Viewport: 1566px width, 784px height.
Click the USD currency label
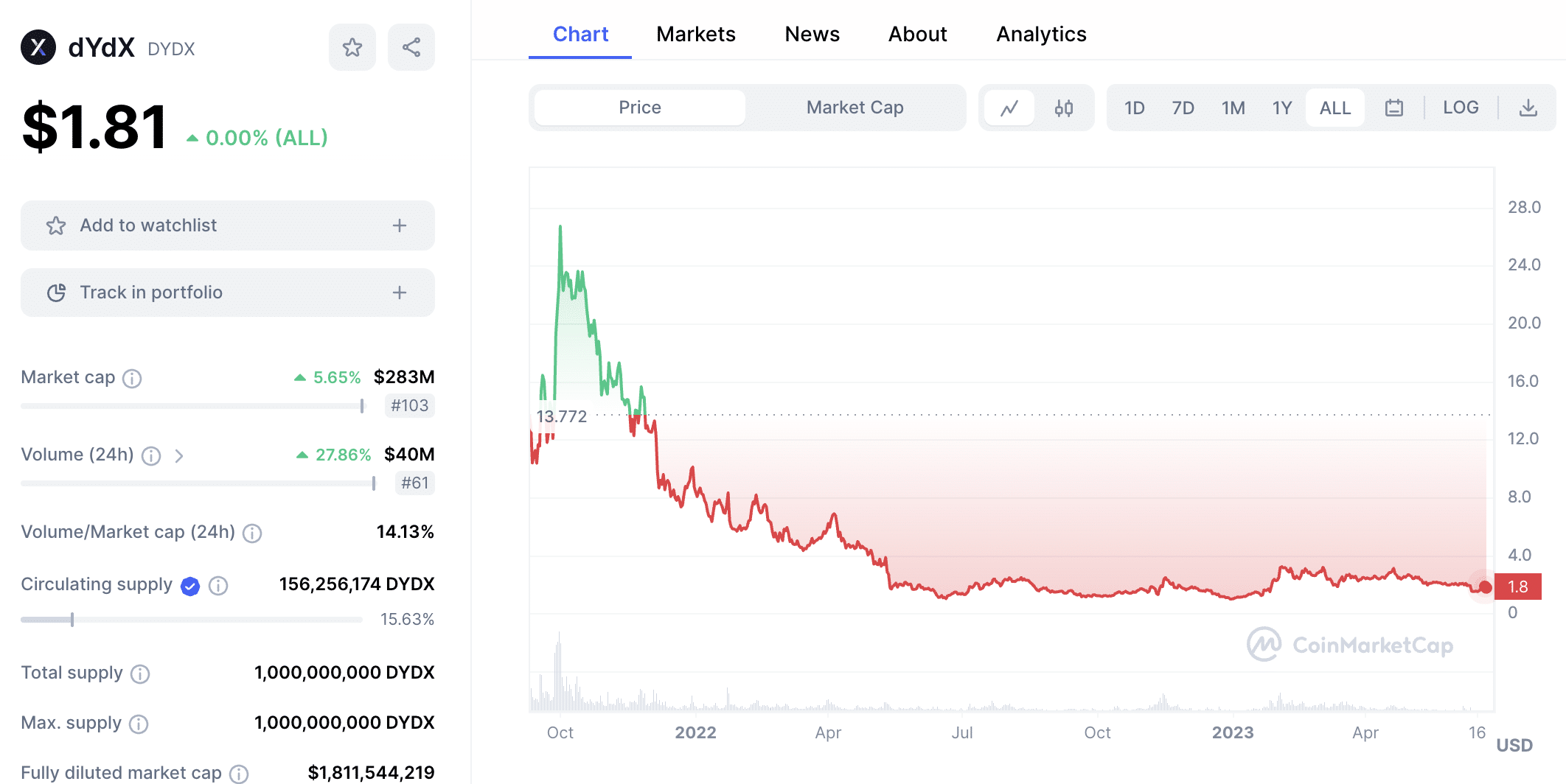[1514, 745]
